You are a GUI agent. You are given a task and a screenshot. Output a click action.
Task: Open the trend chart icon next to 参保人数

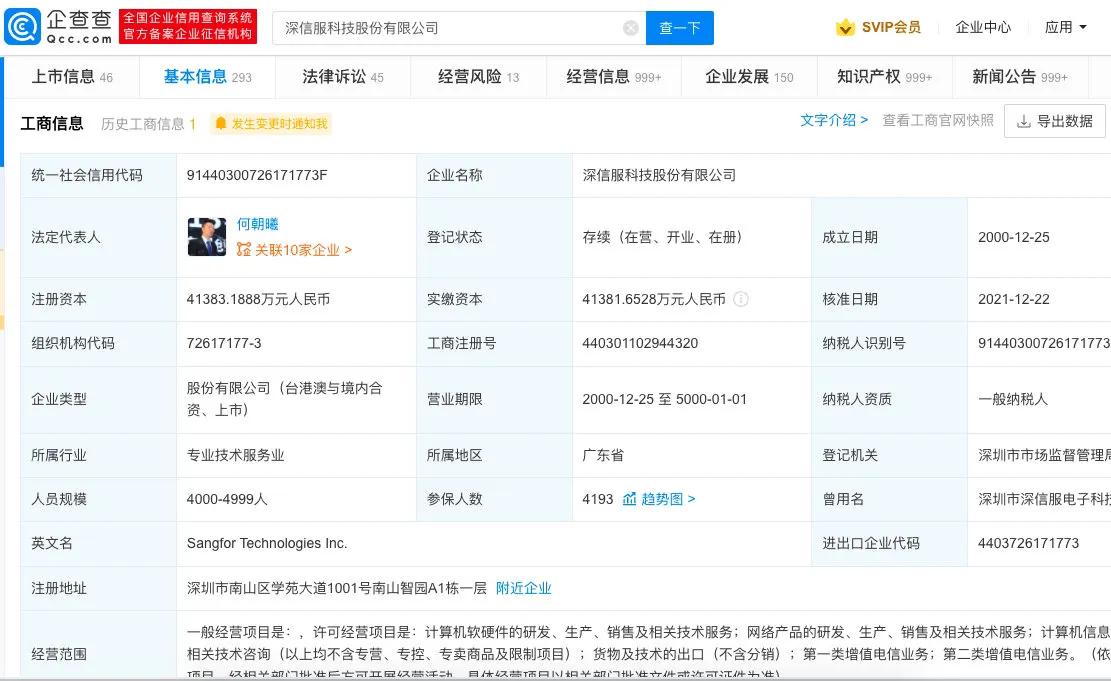pos(628,498)
